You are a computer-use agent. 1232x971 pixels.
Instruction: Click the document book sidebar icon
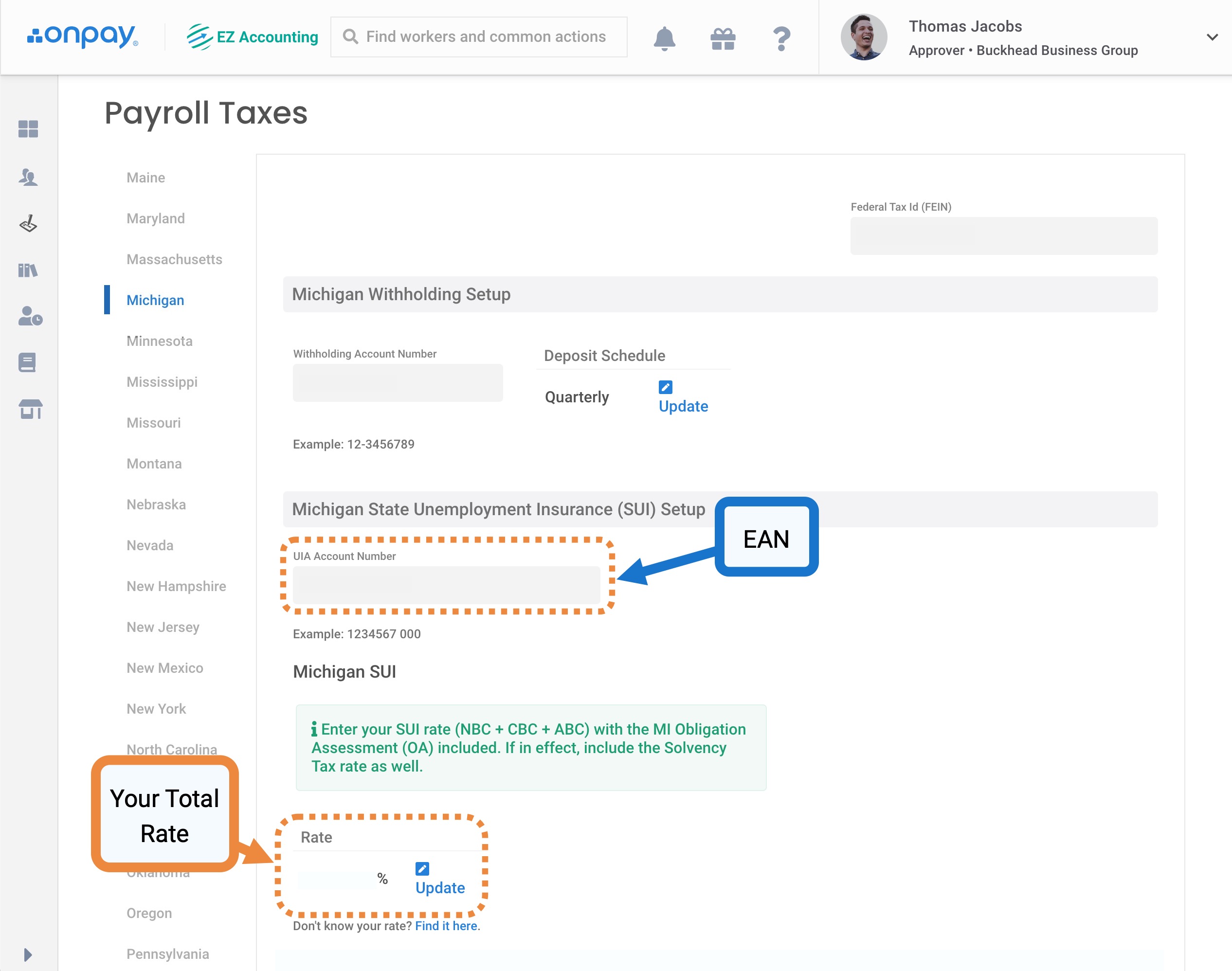[27, 362]
